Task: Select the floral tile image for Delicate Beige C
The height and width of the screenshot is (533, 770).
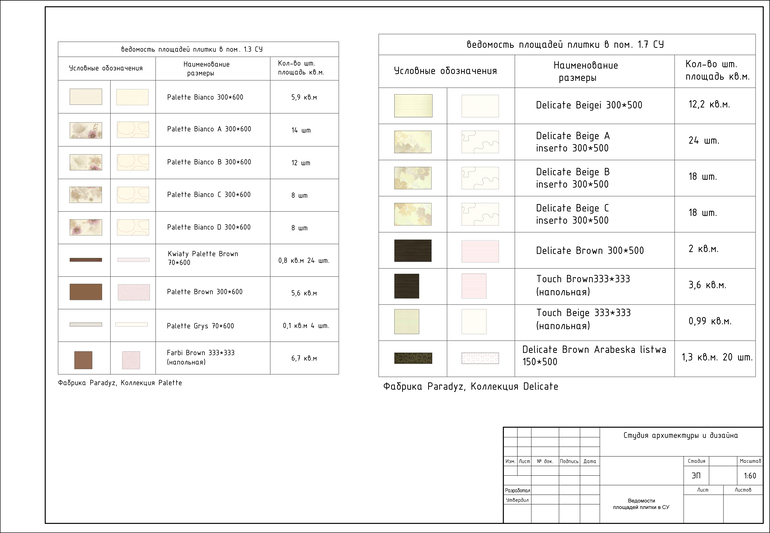Action: (411, 214)
